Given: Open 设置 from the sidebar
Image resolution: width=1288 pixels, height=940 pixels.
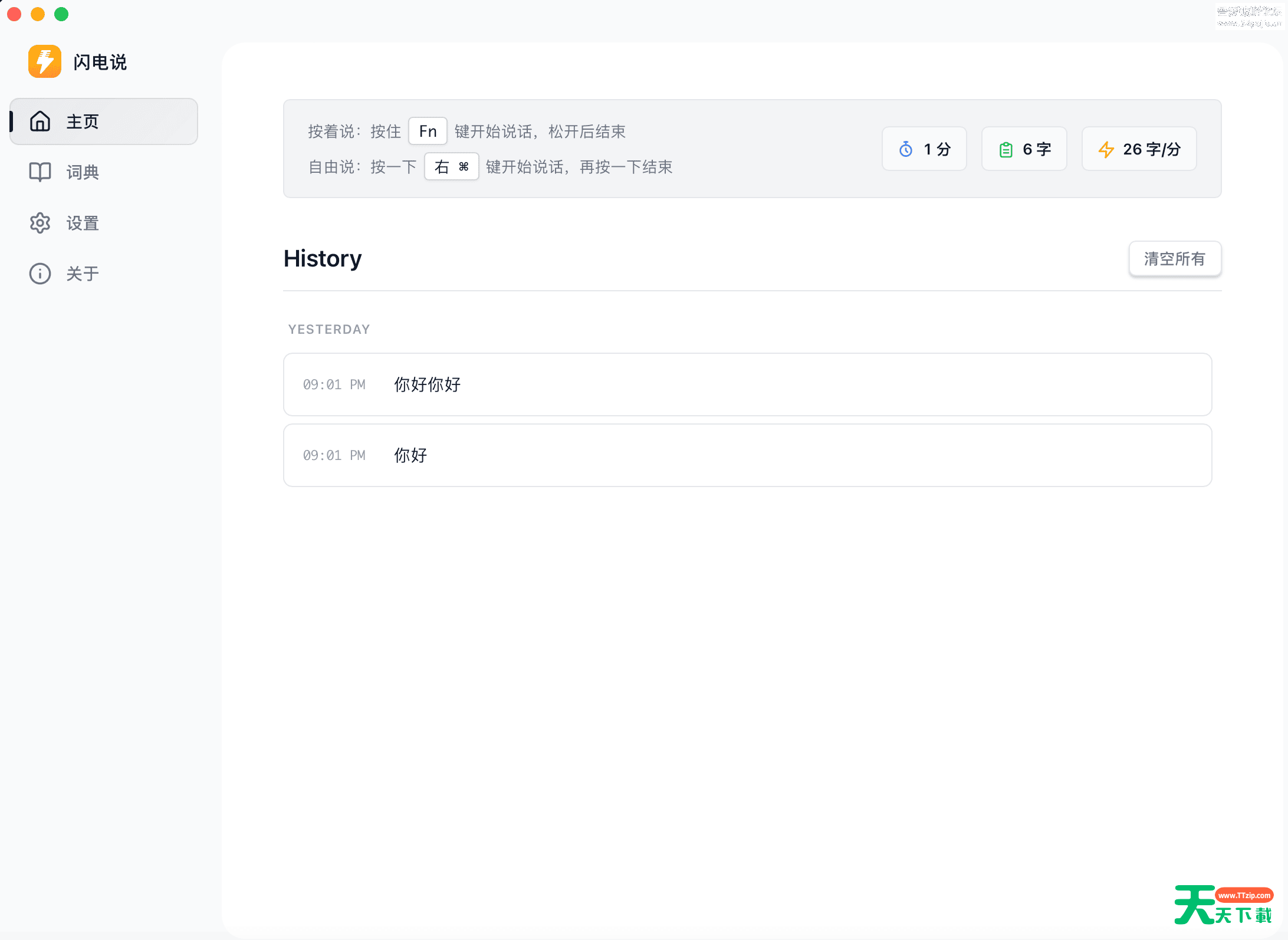Looking at the screenshot, I should 82,223.
